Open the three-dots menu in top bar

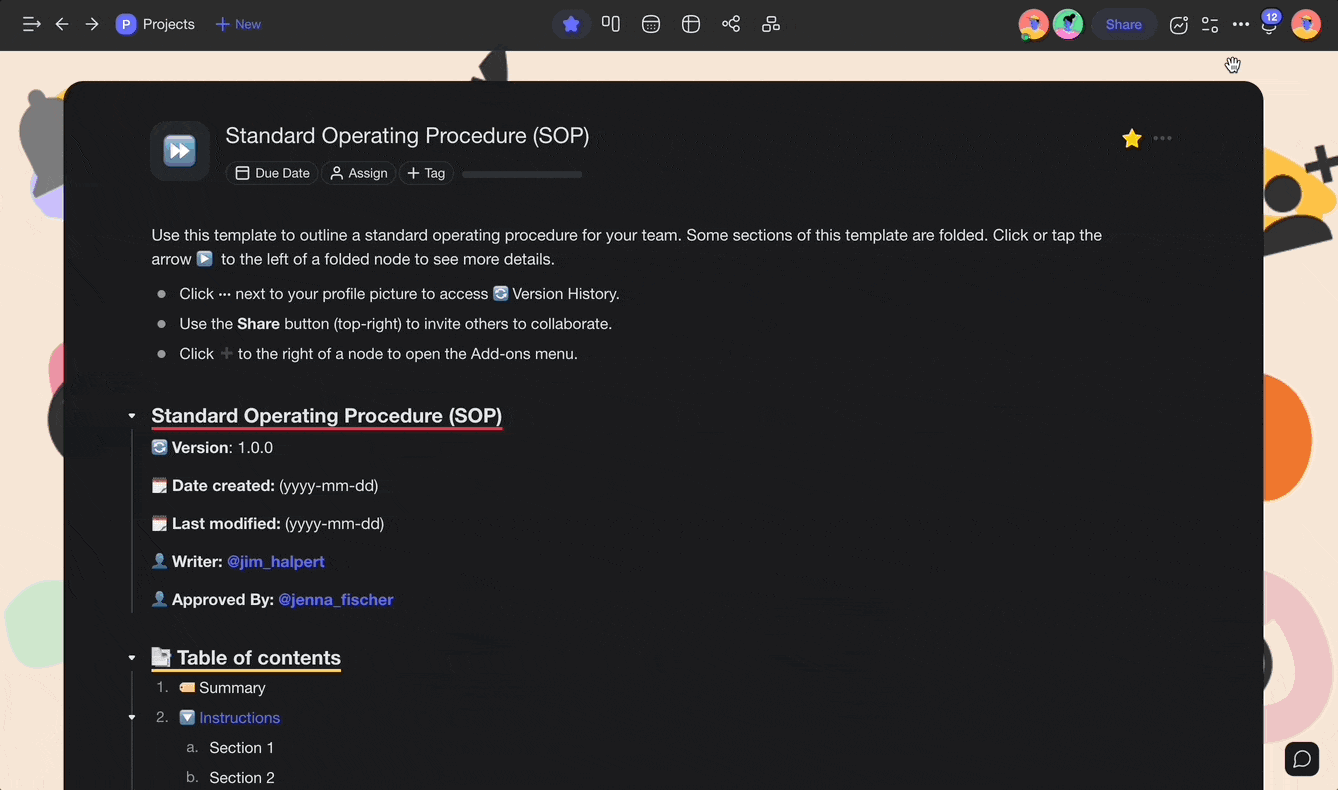[1241, 24]
